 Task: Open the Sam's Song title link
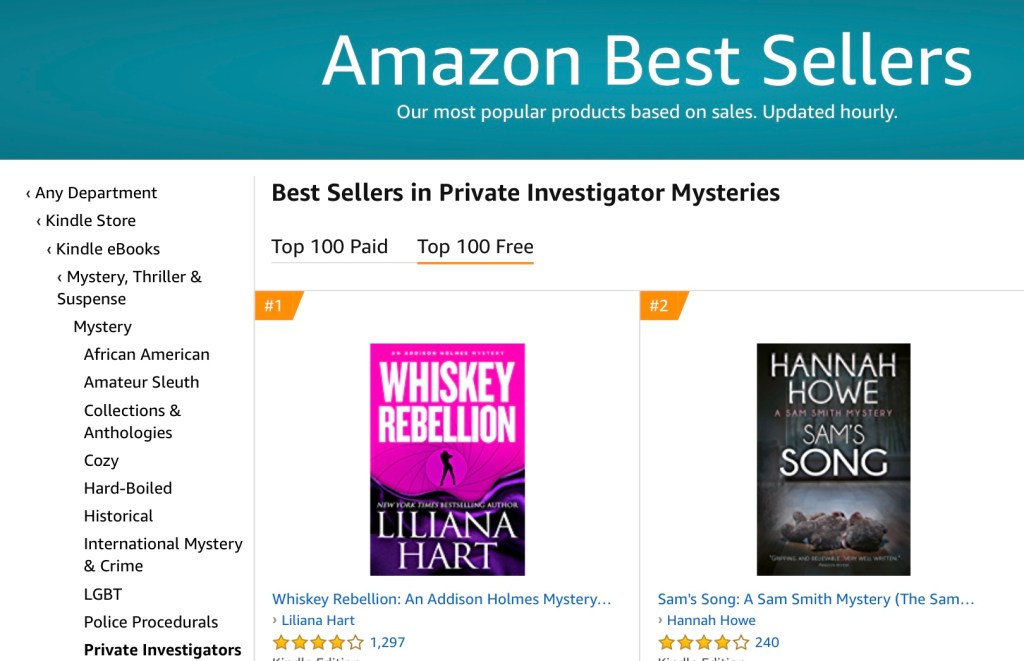815,599
